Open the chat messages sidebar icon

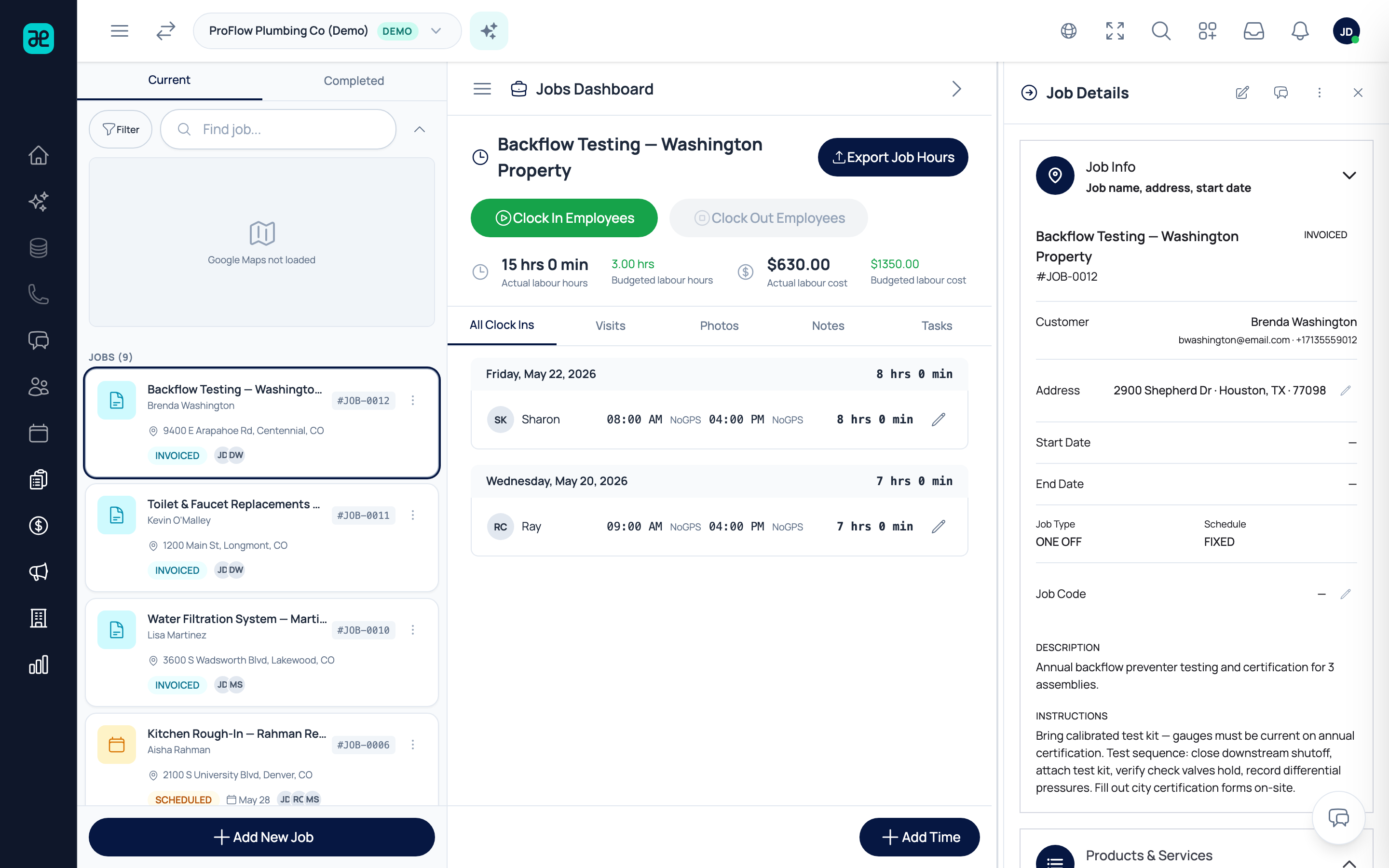point(39,340)
